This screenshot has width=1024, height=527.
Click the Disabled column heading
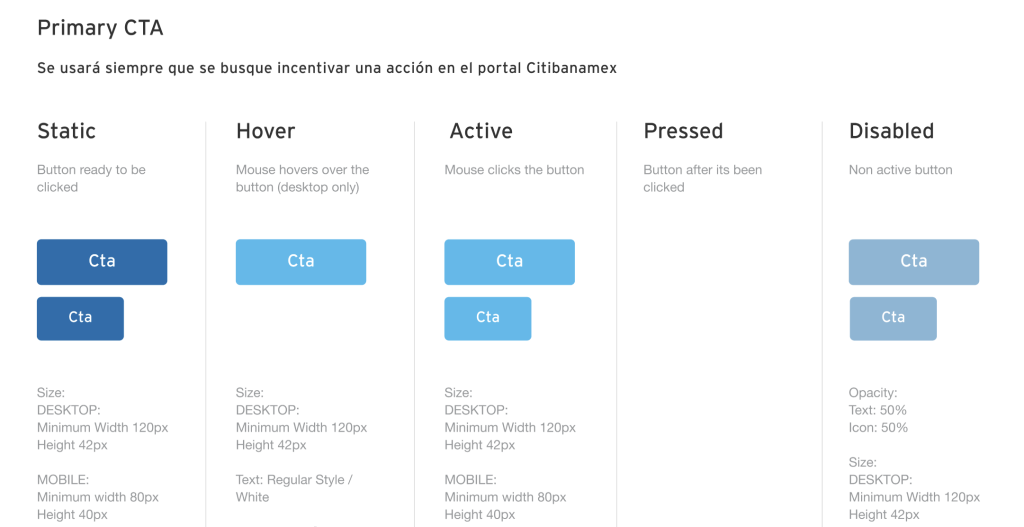[891, 131]
